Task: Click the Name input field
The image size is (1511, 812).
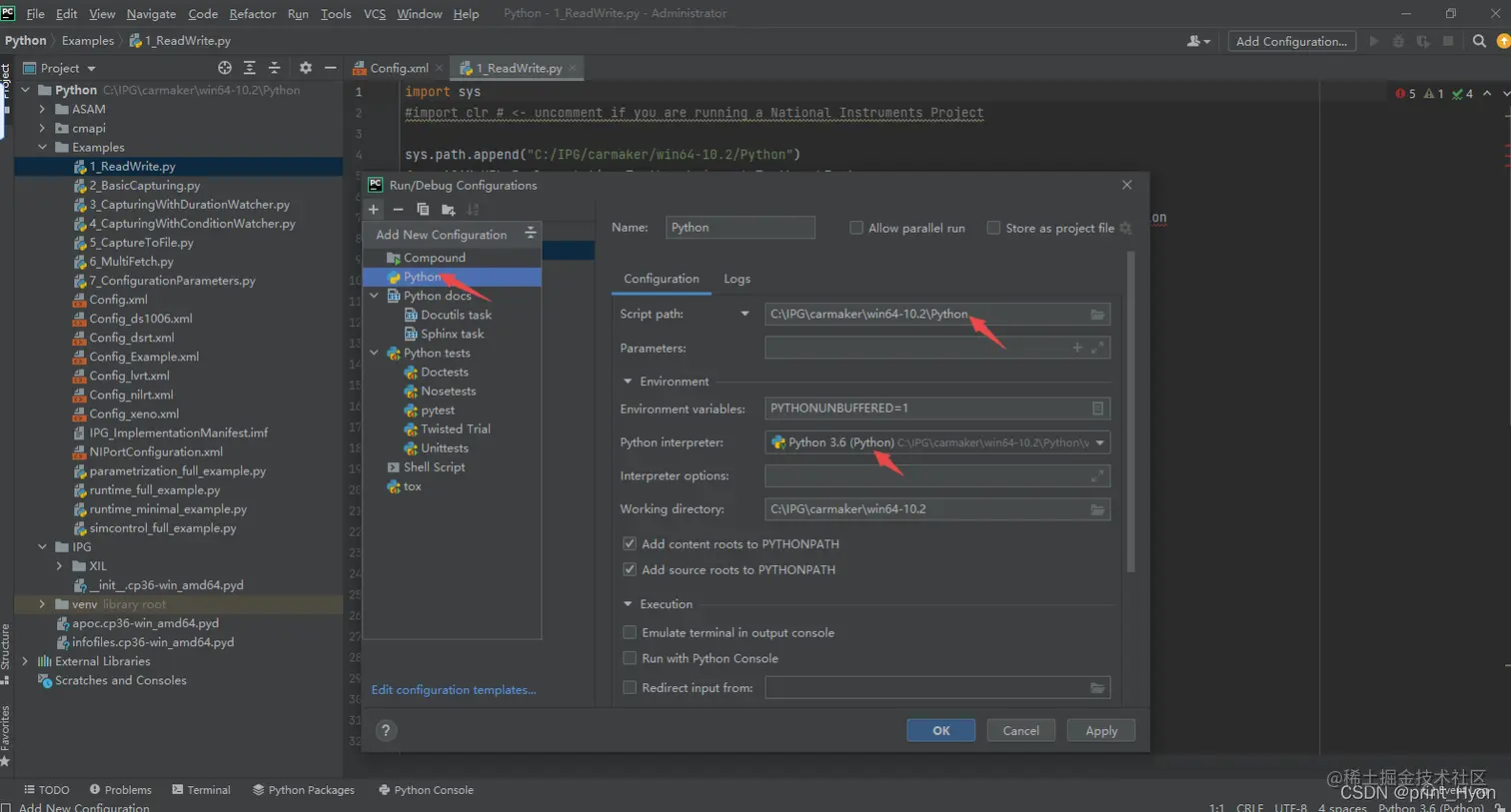Action: 741,228
